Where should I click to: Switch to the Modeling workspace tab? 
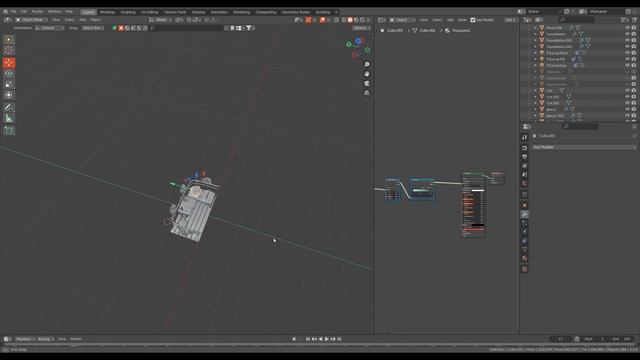(107, 12)
